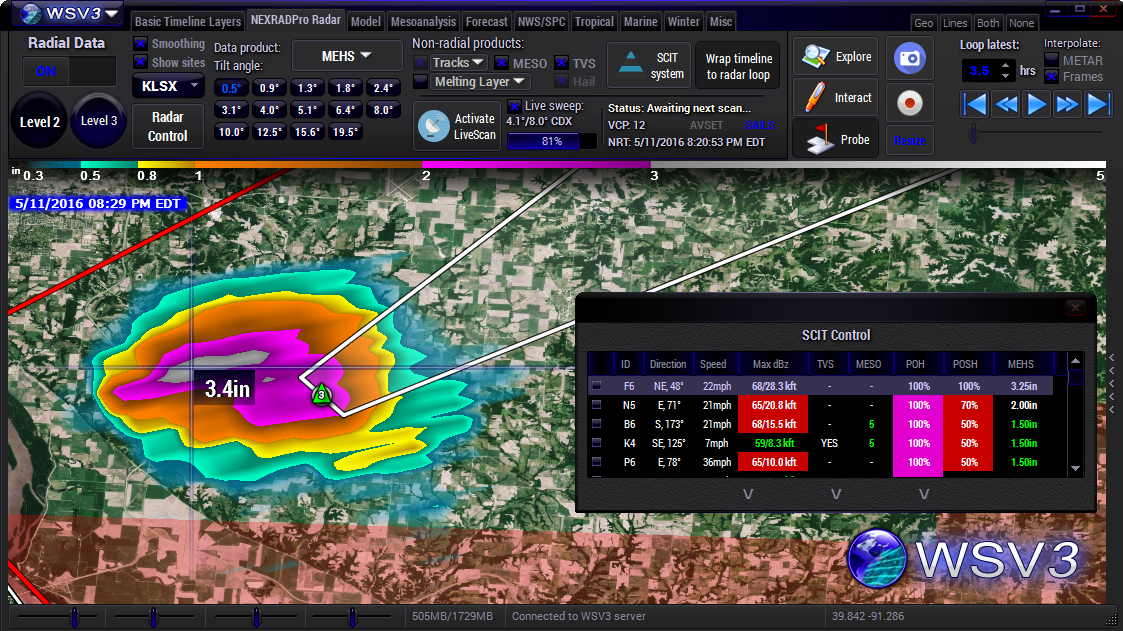Play the radar loop
1123x631 pixels.
pos(1036,105)
